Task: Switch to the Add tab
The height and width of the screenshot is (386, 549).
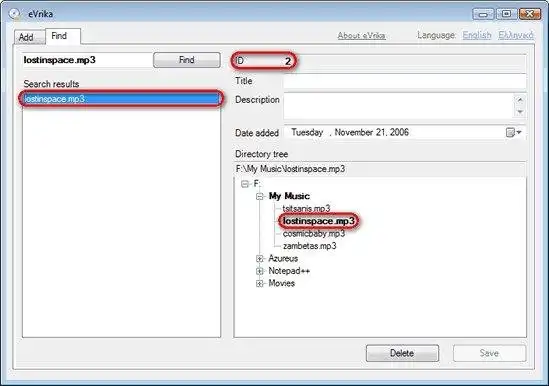Action: pyautogui.click(x=29, y=37)
